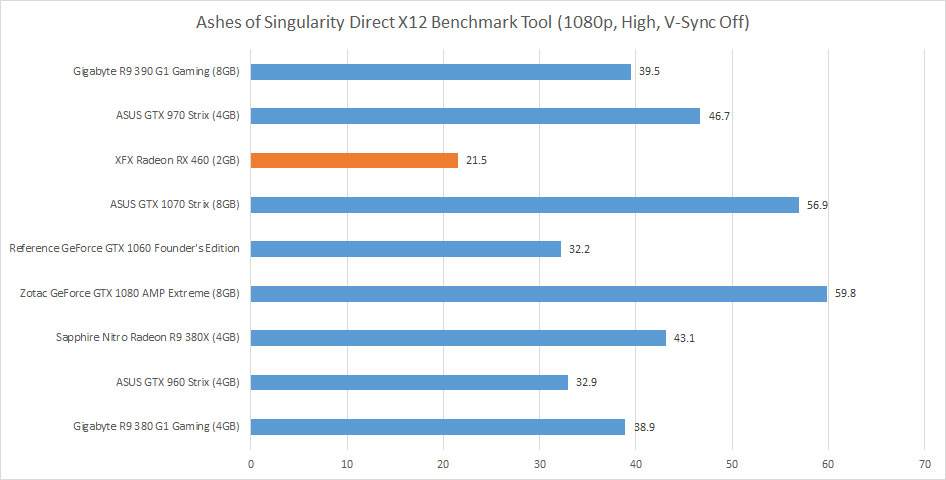946x480 pixels.
Task: Select the Sapphire Nitro Radeon R9 380X label
Action: (x=148, y=337)
